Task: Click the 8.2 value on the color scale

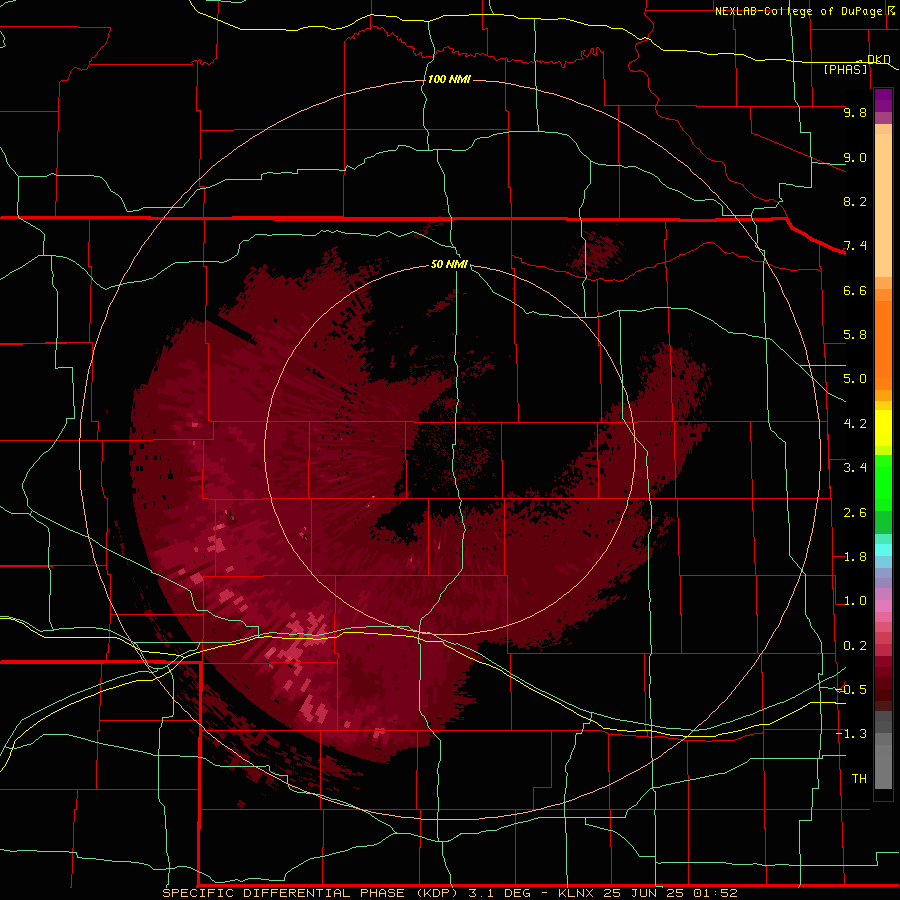Action: tap(855, 201)
